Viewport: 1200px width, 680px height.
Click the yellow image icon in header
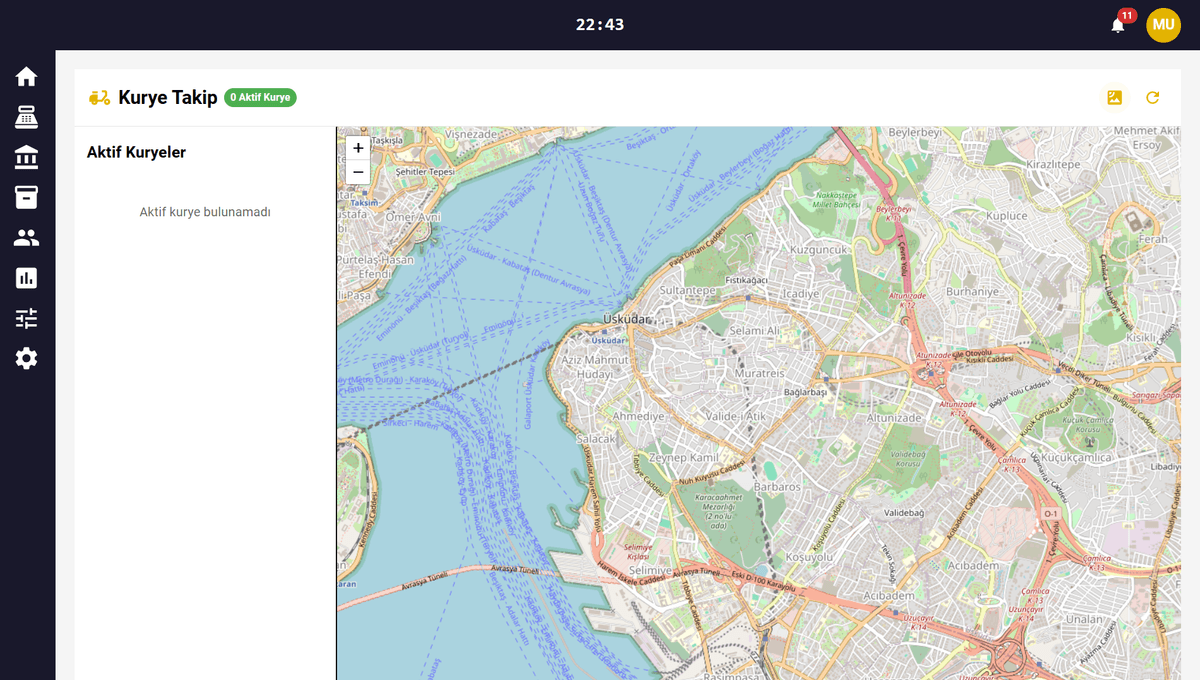click(x=1115, y=97)
